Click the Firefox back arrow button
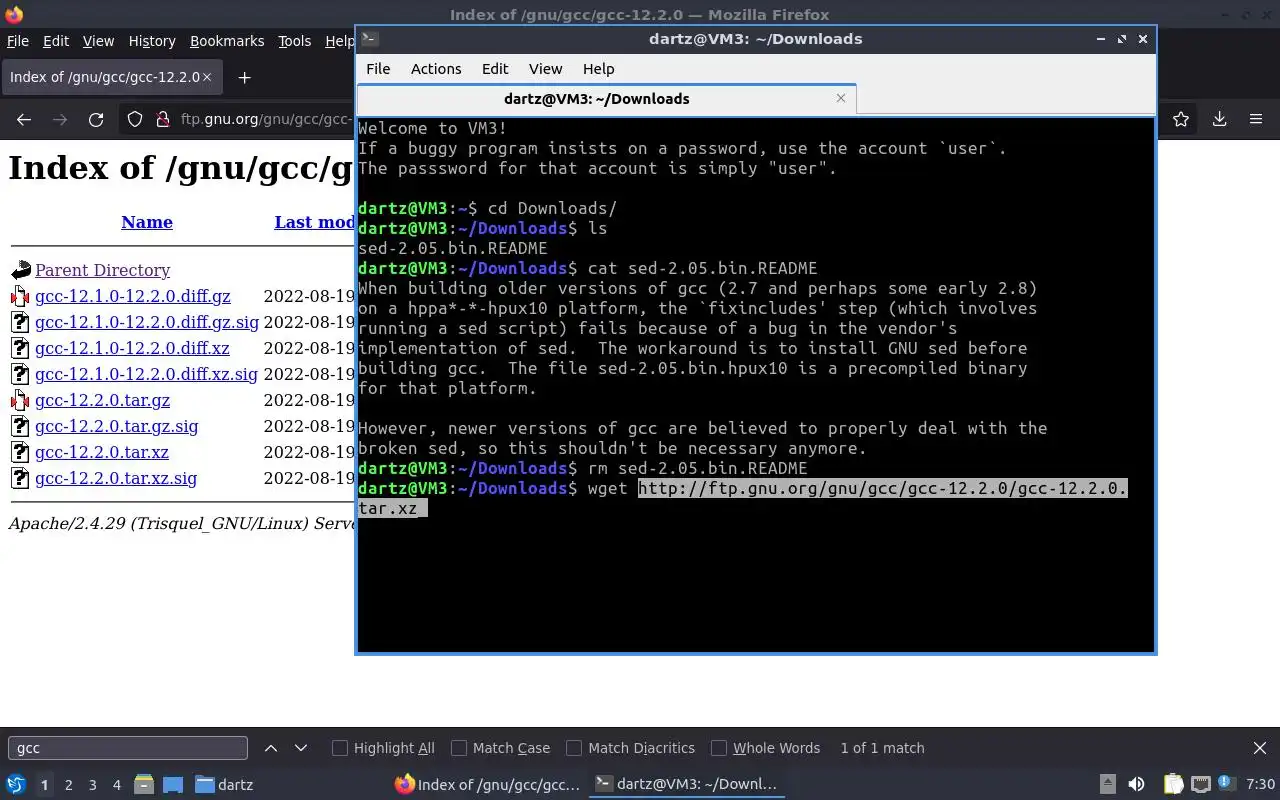 tap(24, 120)
